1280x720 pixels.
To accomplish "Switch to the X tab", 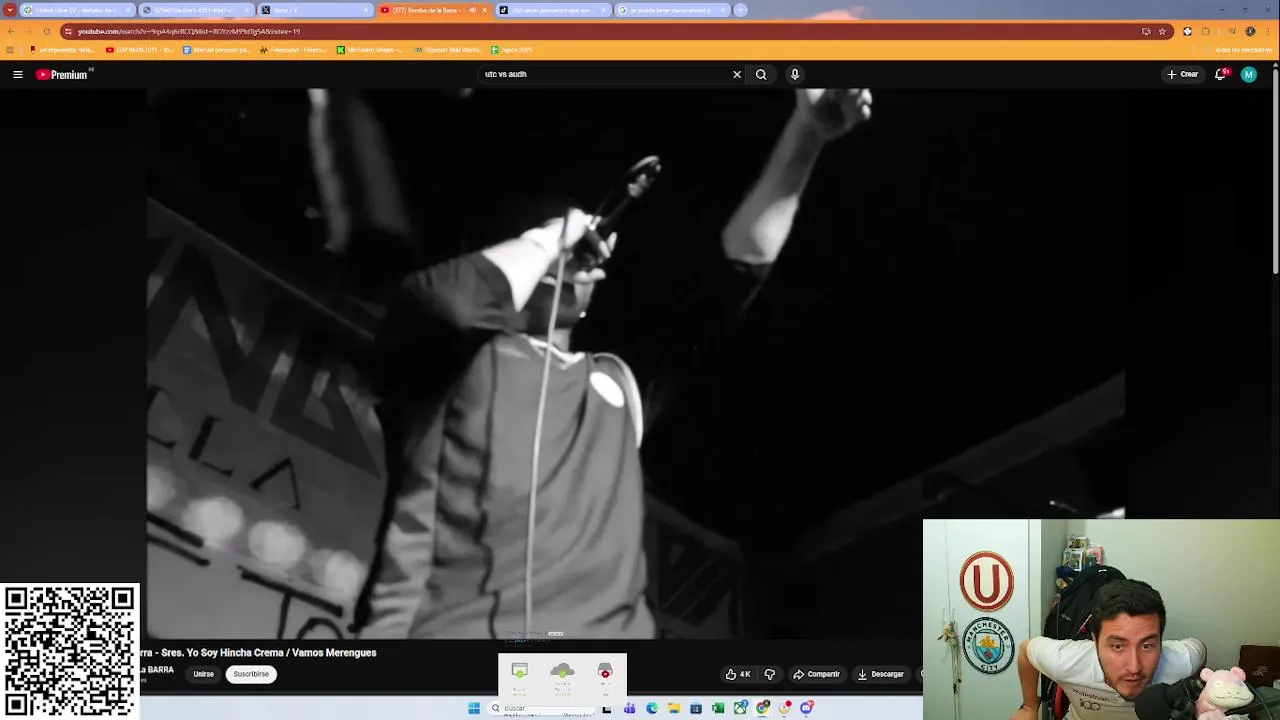I will click(316, 10).
